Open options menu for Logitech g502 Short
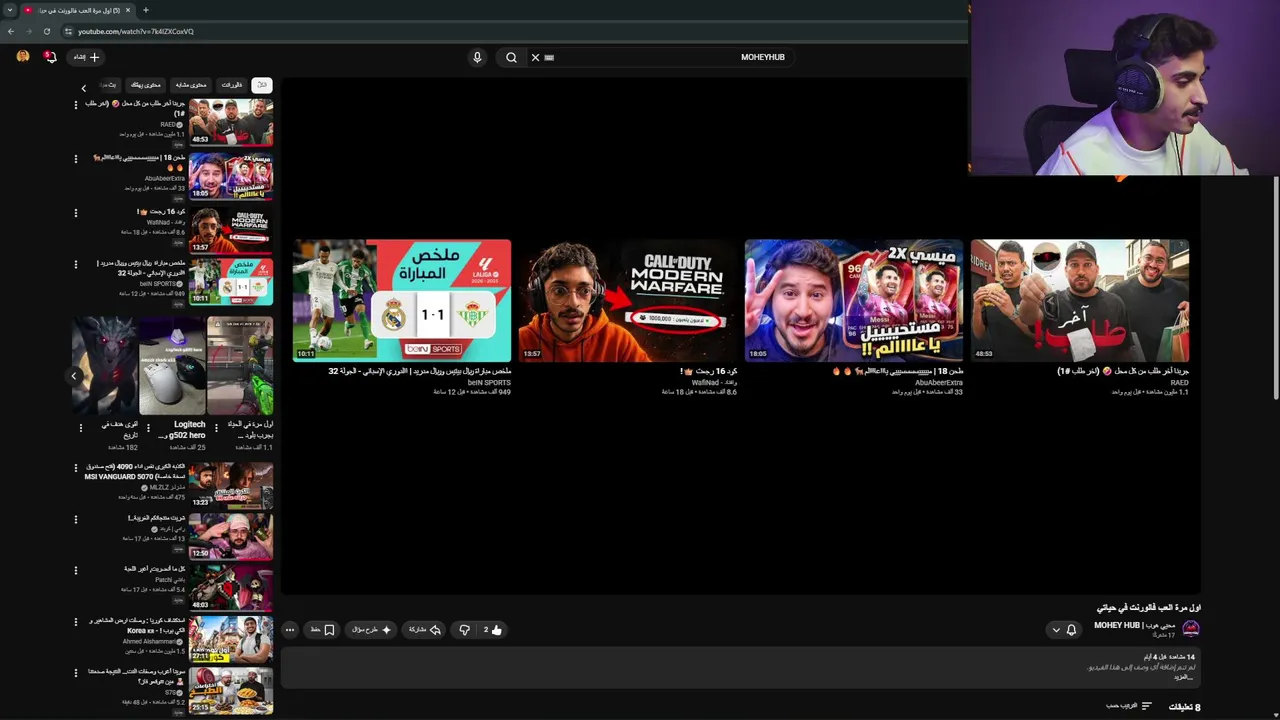The width and height of the screenshot is (1280, 720). click(149, 427)
